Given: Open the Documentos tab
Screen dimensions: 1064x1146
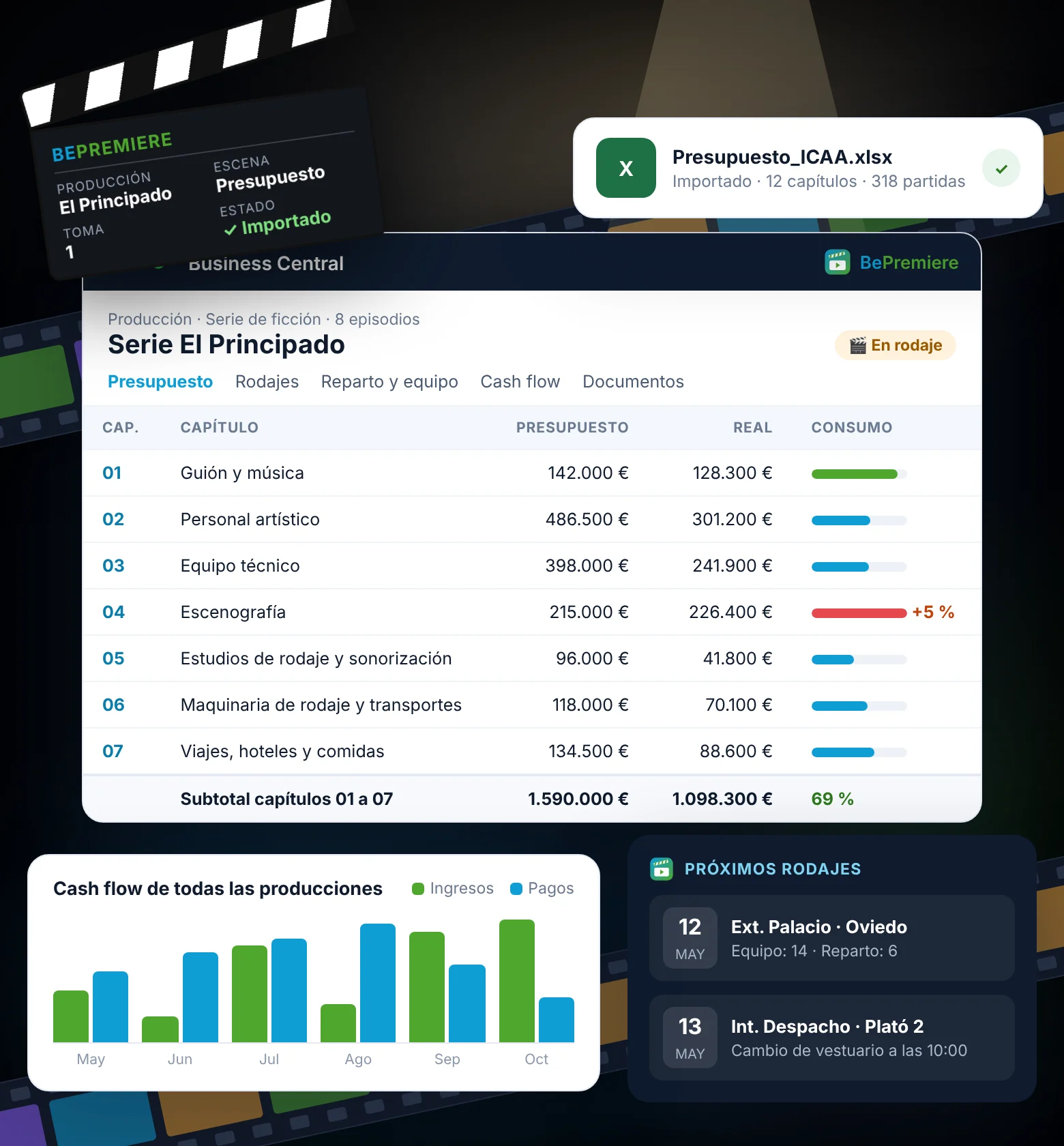Looking at the screenshot, I should pos(633,381).
